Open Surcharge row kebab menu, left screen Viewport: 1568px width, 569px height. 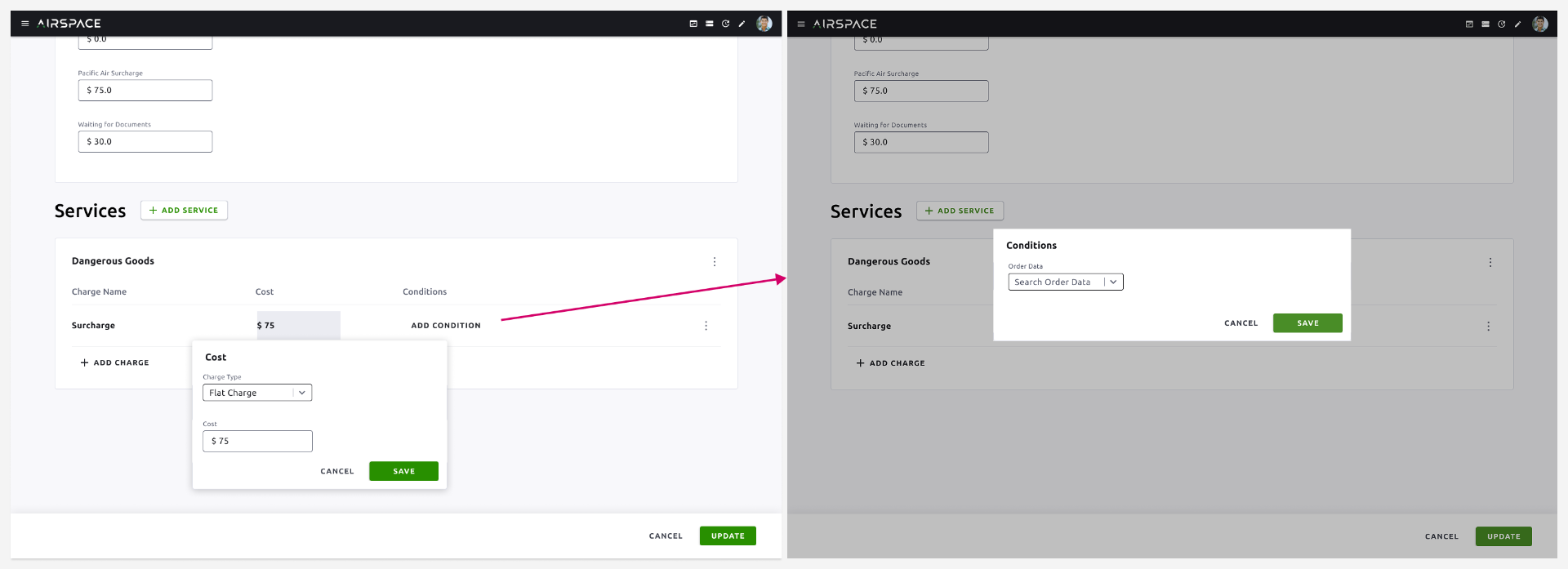point(706,326)
